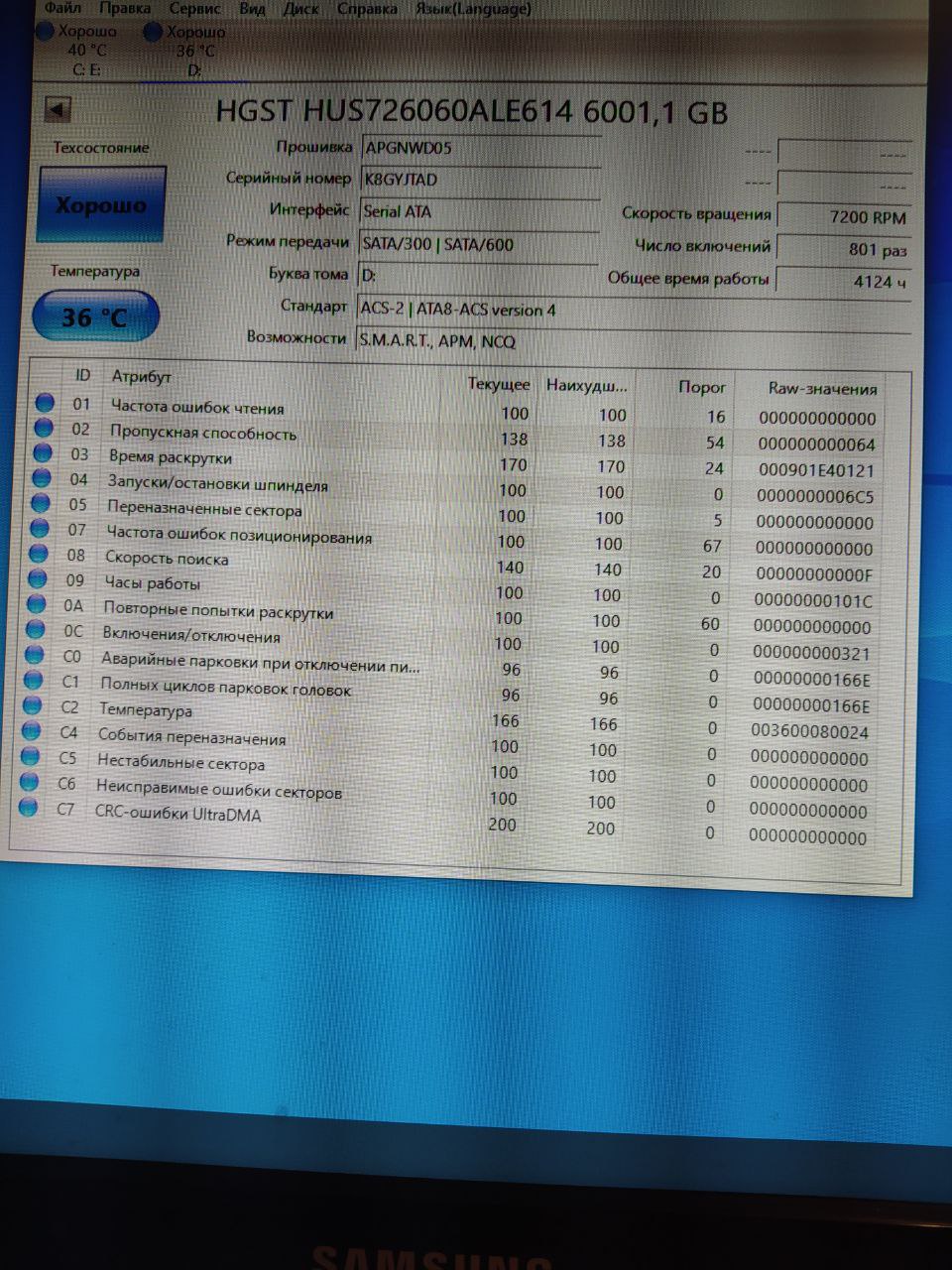Open the Диск menu
The height and width of the screenshot is (1270, 952).
[x=301, y=8]
